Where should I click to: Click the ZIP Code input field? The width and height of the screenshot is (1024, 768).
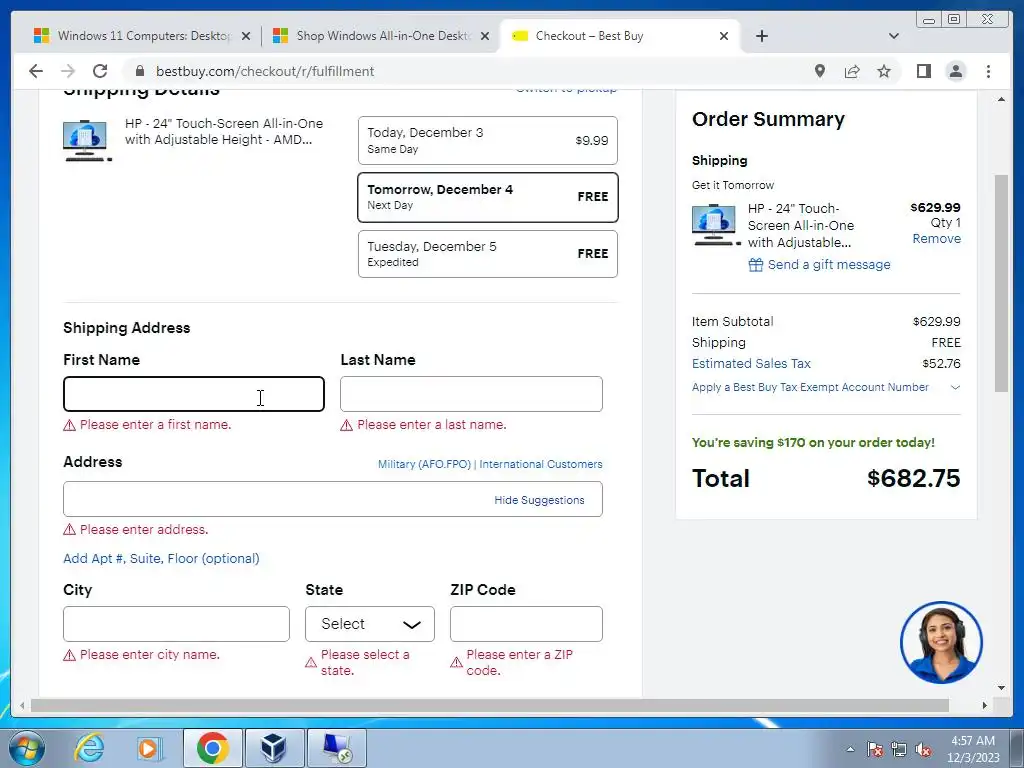pyautogui.click(x=526, y=624)
